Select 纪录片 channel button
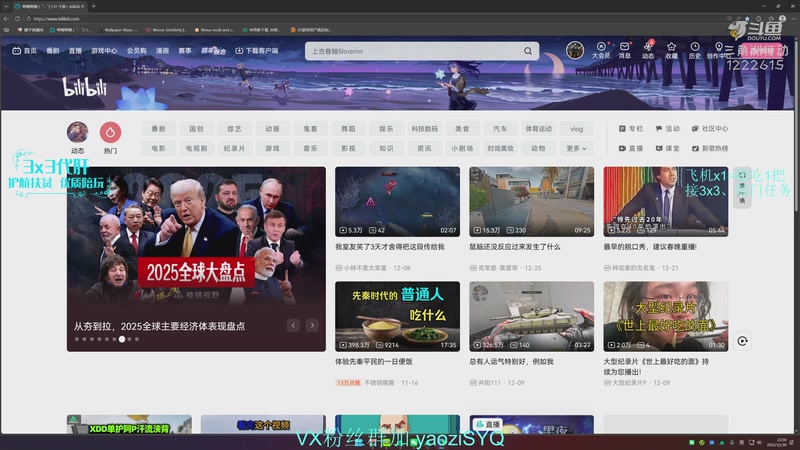Screen dimensions: 800x450 pos(234,148)
